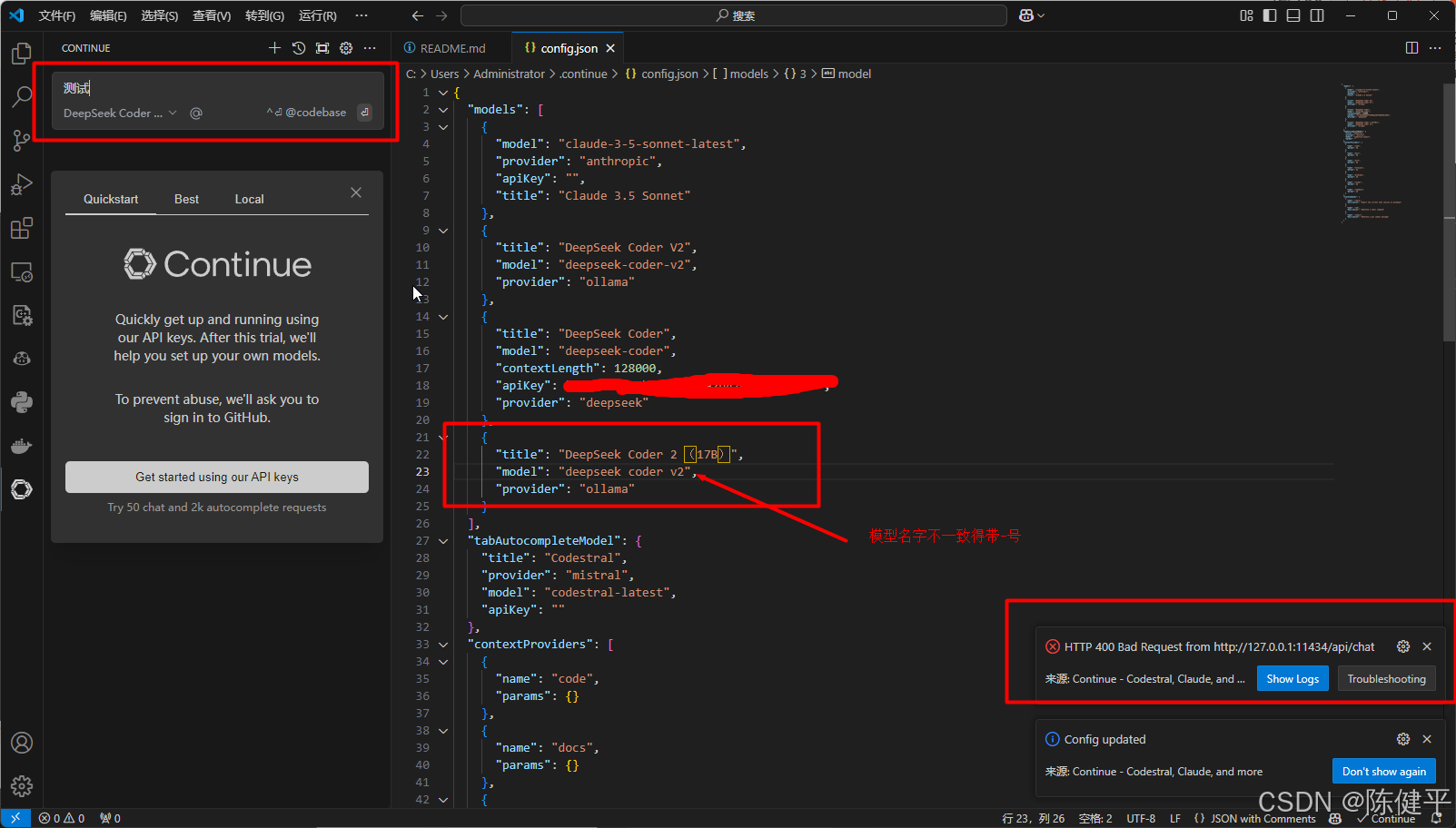
Task: Click the title bar search box
Action: [x=734, y=15]
